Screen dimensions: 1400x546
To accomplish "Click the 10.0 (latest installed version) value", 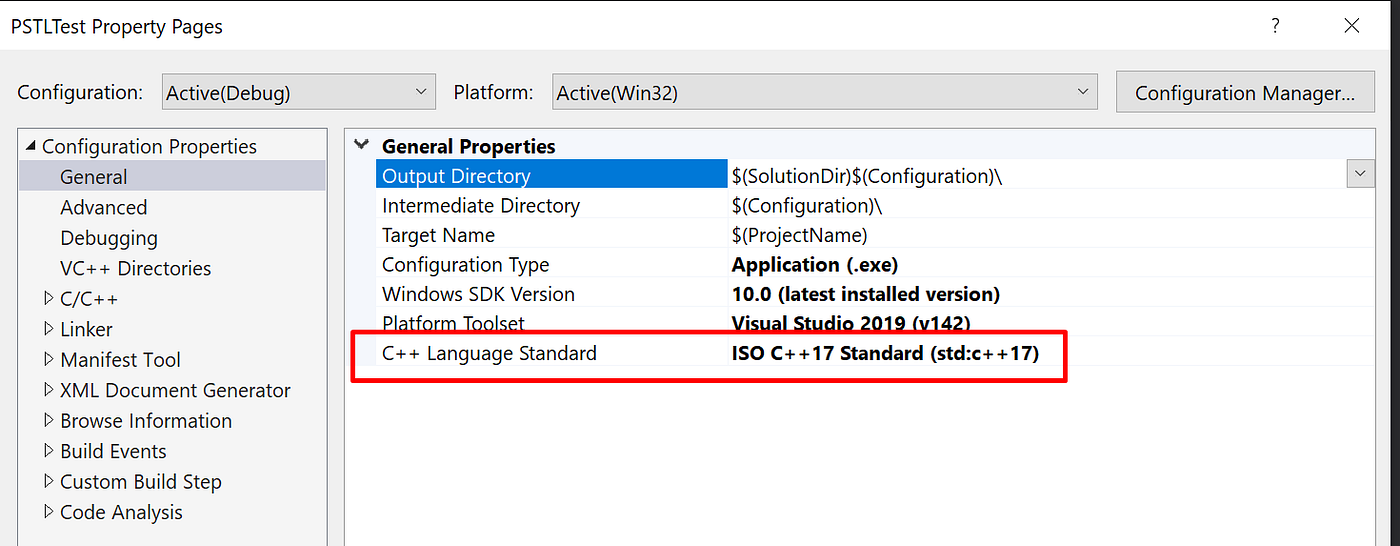I will click(x=866, y=294).
